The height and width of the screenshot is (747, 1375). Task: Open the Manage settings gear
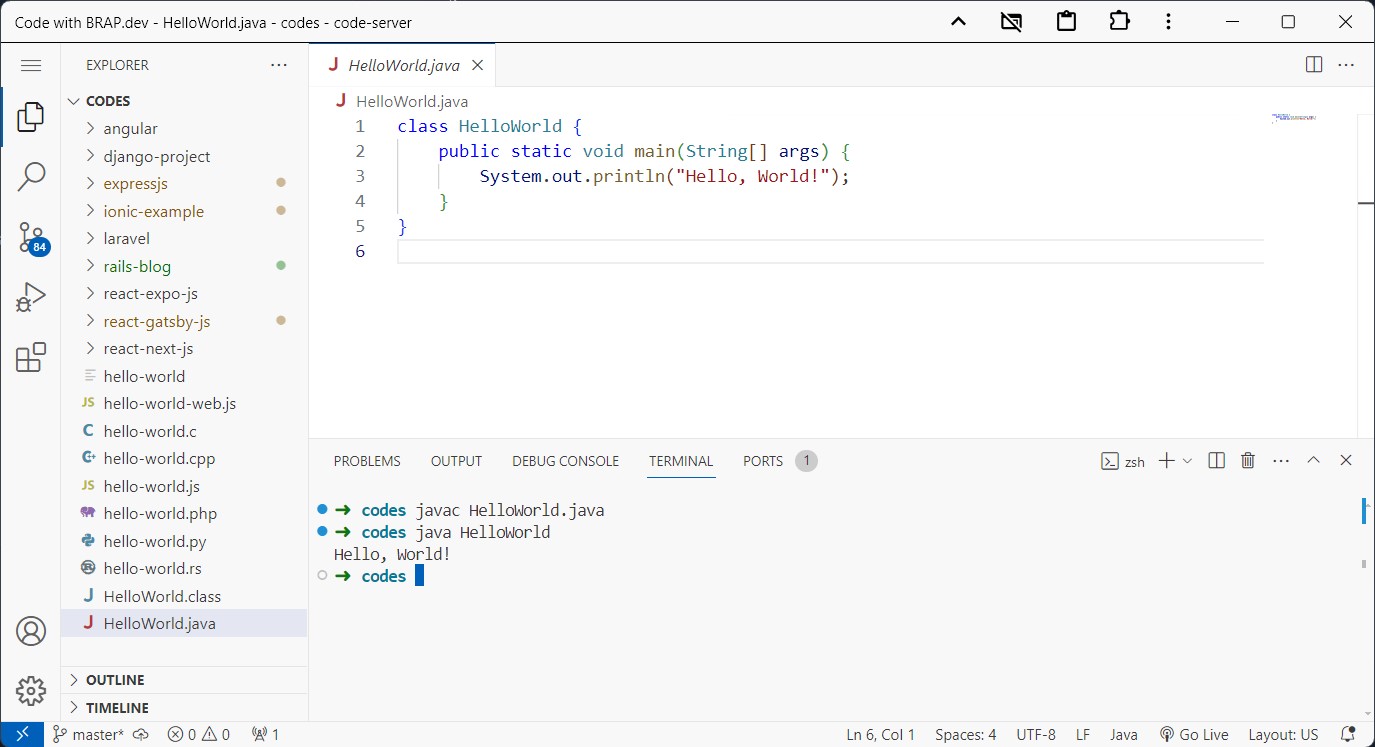coord(30,691)
